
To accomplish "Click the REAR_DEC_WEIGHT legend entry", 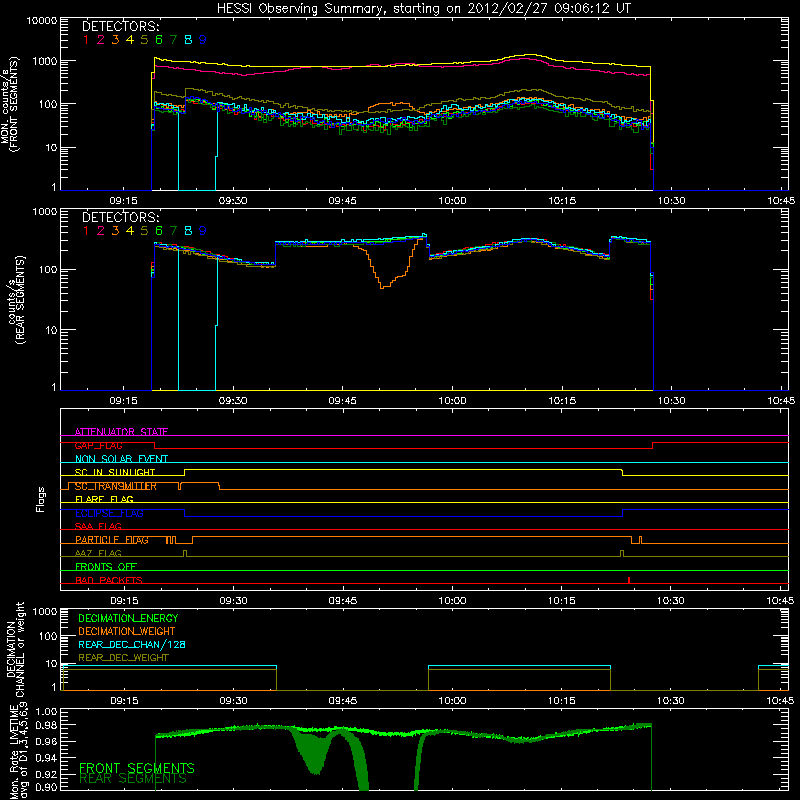I will coord(123,658).
